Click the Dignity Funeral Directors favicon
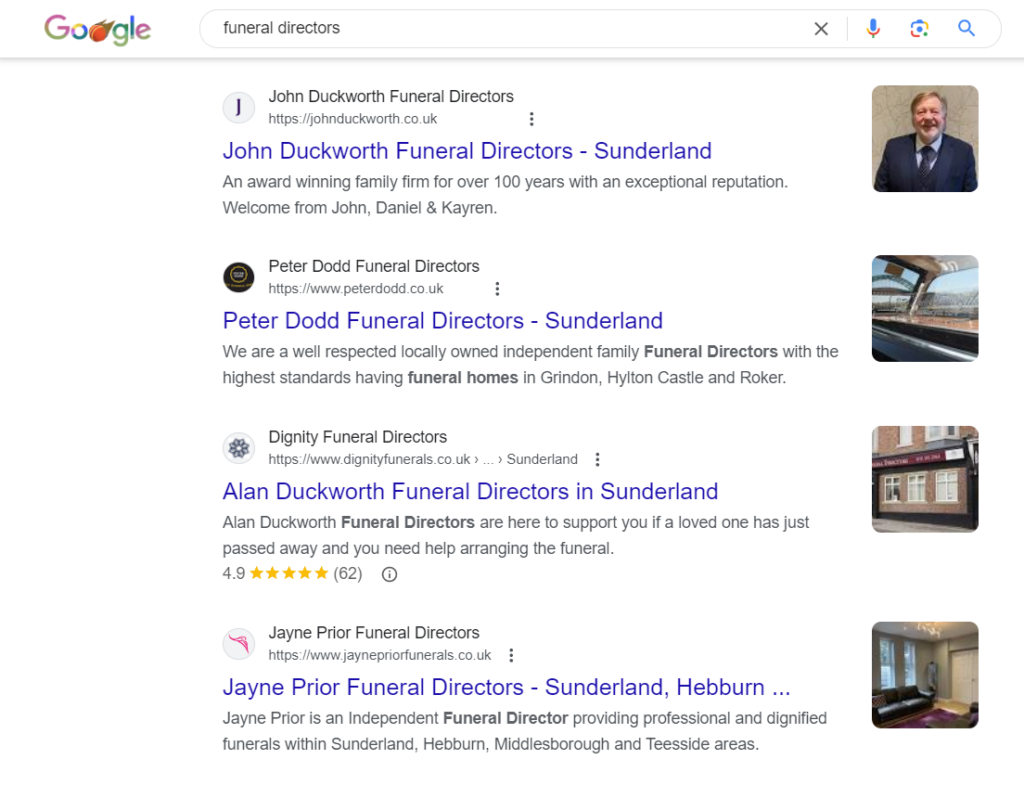Viewport: 1024px width, 785px height. (239, 448)
